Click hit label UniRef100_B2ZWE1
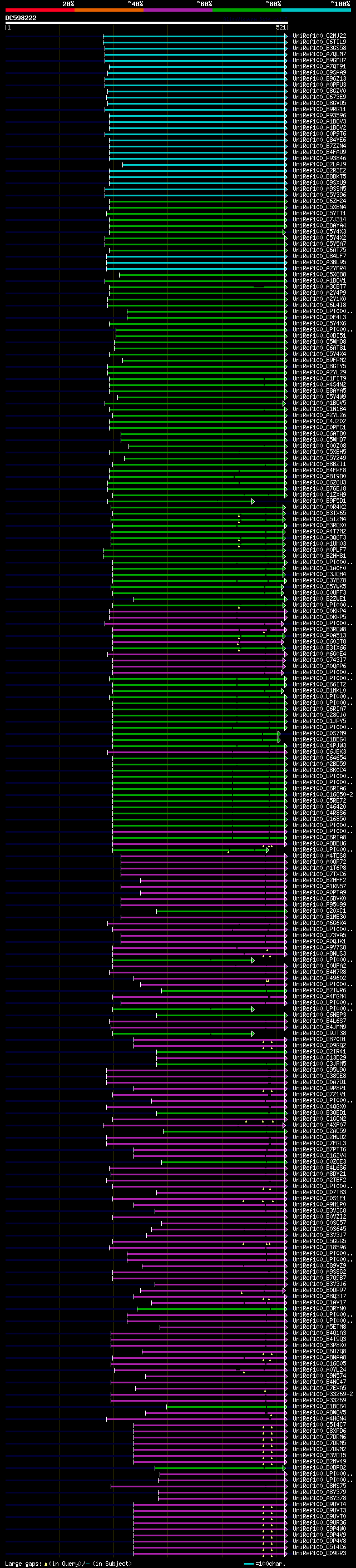This screenshot has width=356, height=1568. click(319, 599)
